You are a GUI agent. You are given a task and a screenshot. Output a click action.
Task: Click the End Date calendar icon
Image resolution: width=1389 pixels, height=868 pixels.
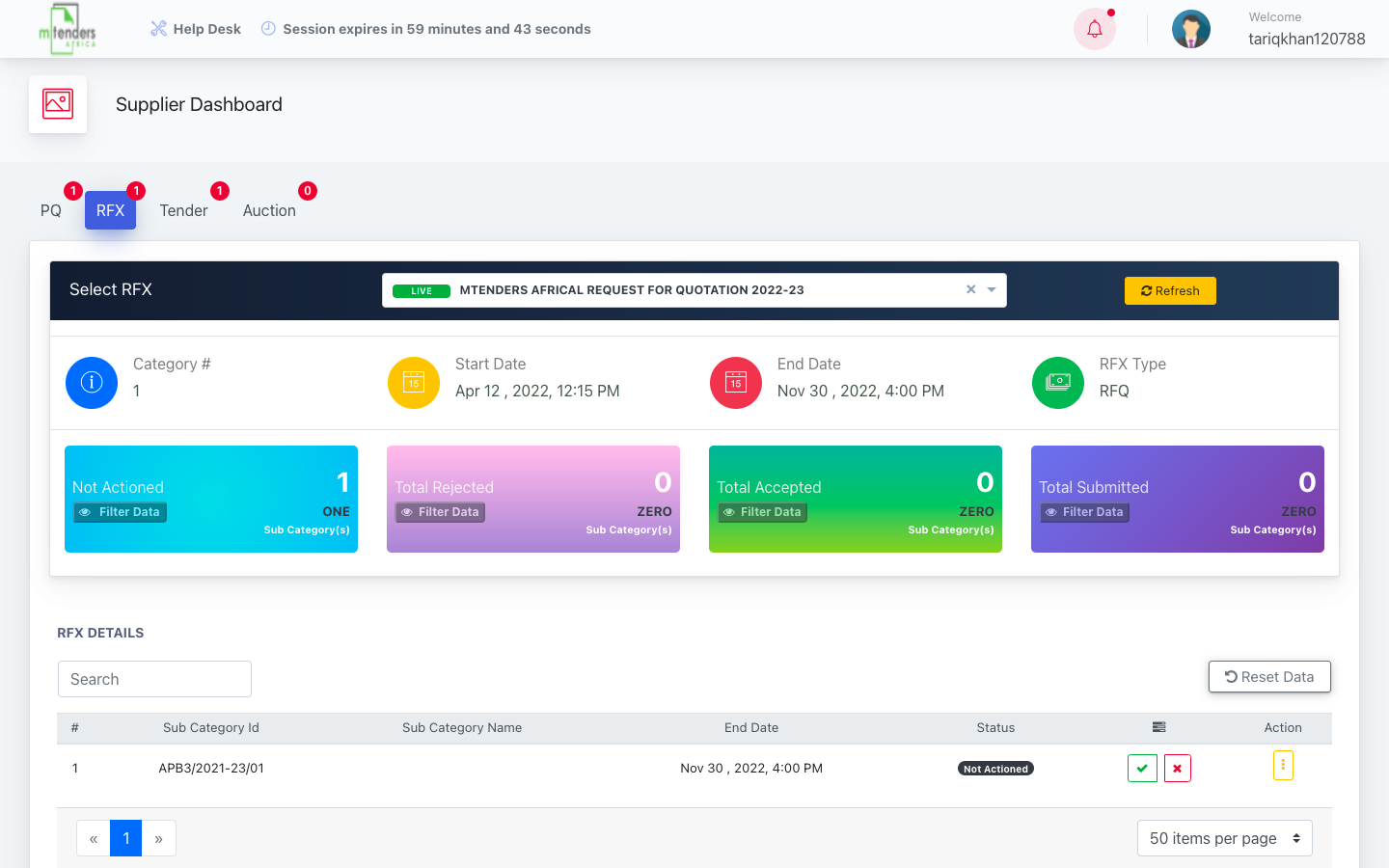736,383
